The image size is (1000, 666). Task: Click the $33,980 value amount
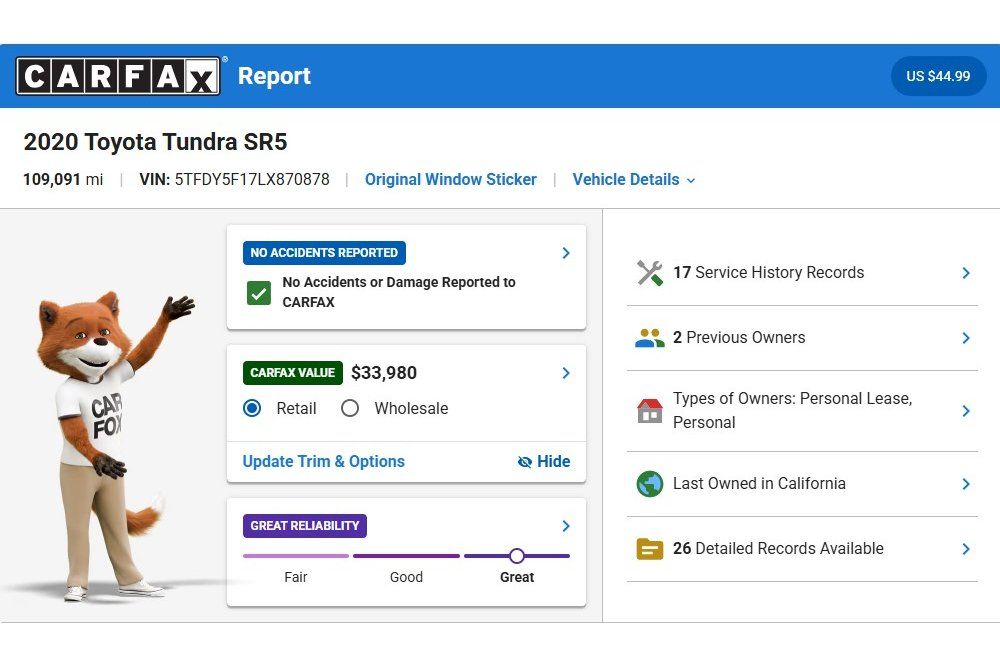384,373
